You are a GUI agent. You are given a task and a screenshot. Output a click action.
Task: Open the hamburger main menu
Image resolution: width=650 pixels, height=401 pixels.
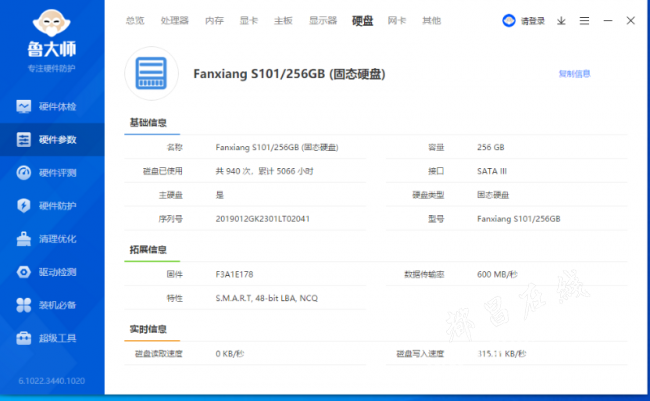pyautogui.click(x=585, y=21)
